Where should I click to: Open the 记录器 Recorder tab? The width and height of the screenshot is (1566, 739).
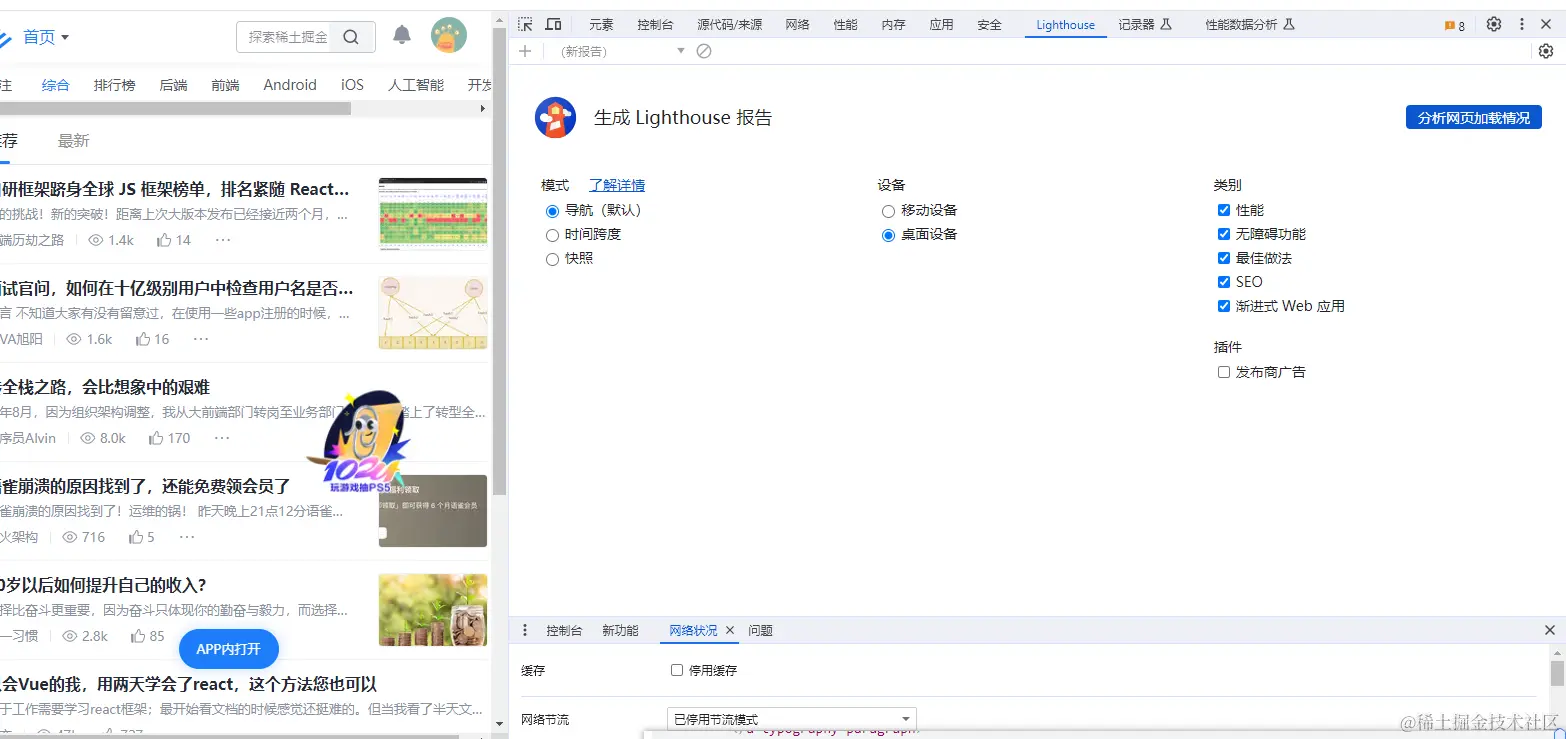coord(1145,25)
